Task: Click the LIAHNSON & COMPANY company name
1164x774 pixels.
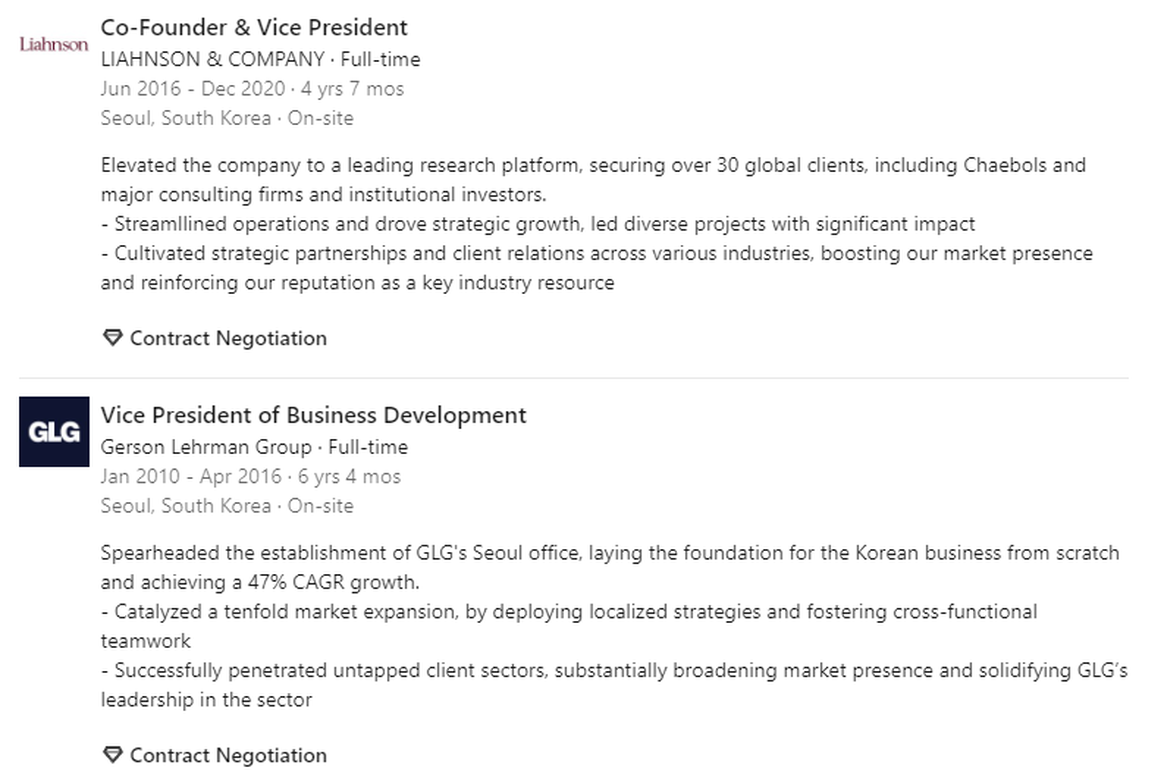Action: (x=212, y=59)
